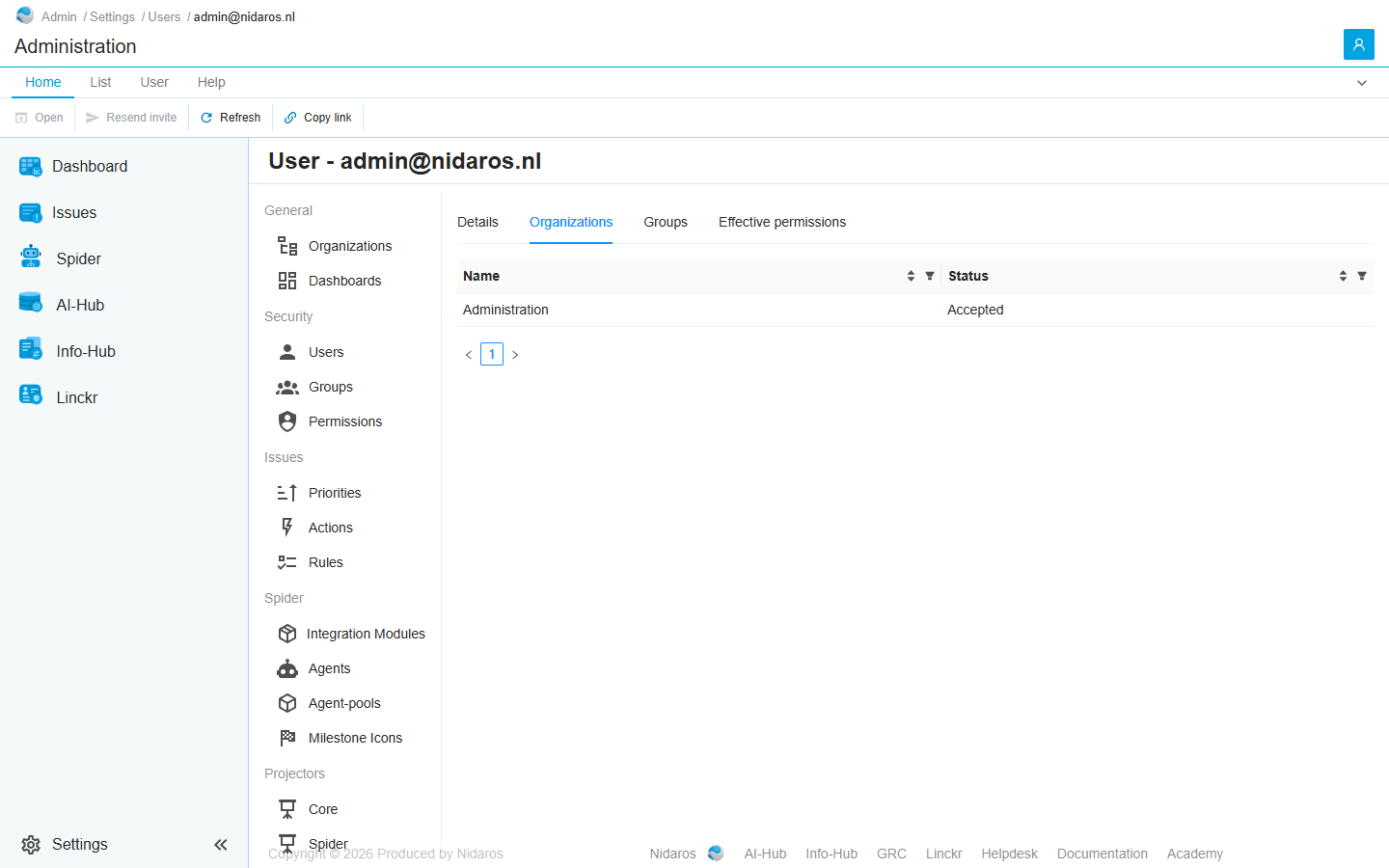1389x868 pixels.
Task: Click the Refresh toolbar button
Action: (231, 118)
